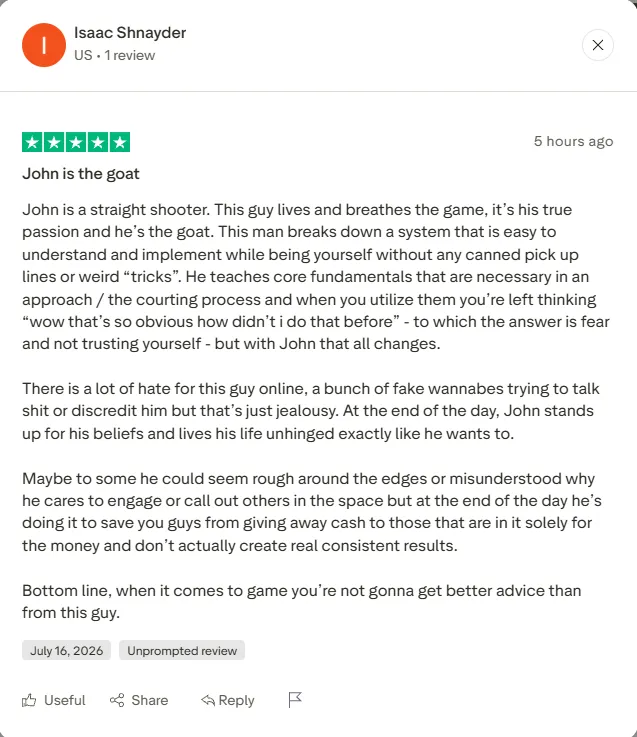
Task: Click the fifth green rating star
Action: click(x=120, y=142)
